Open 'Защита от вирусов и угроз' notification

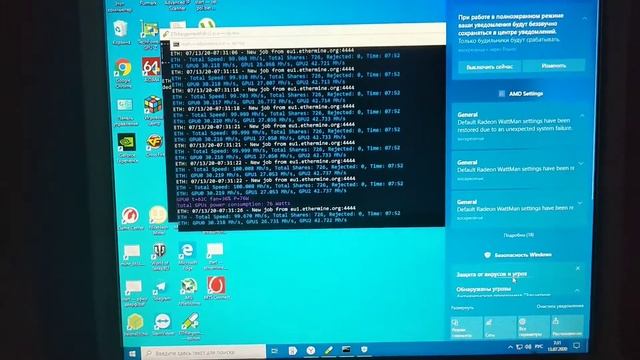click(x=491, y=274)
